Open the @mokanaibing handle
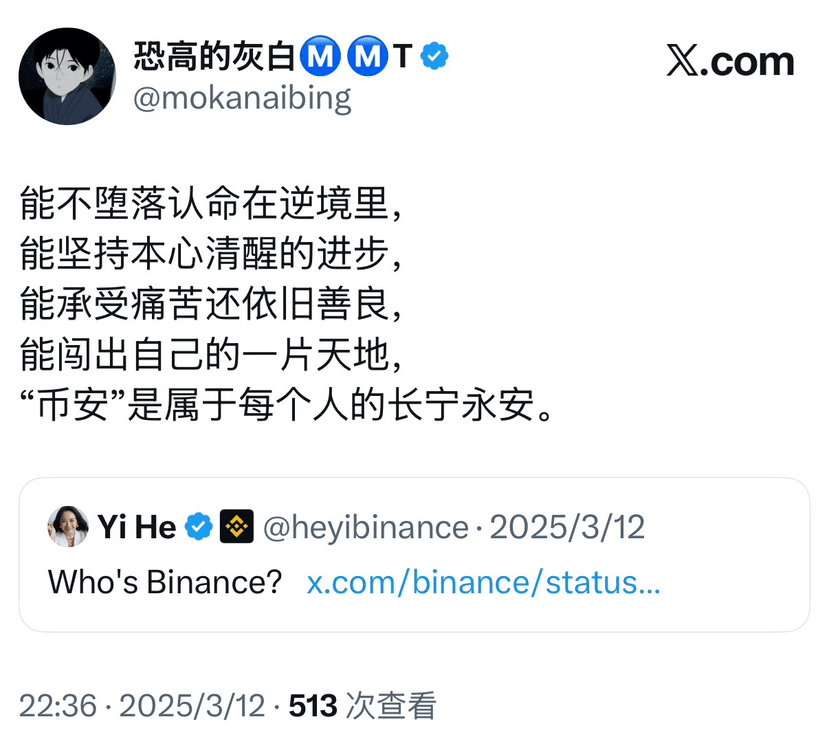Image resolution: width=829 pixels, height=750 pixels. coord(242,98)
